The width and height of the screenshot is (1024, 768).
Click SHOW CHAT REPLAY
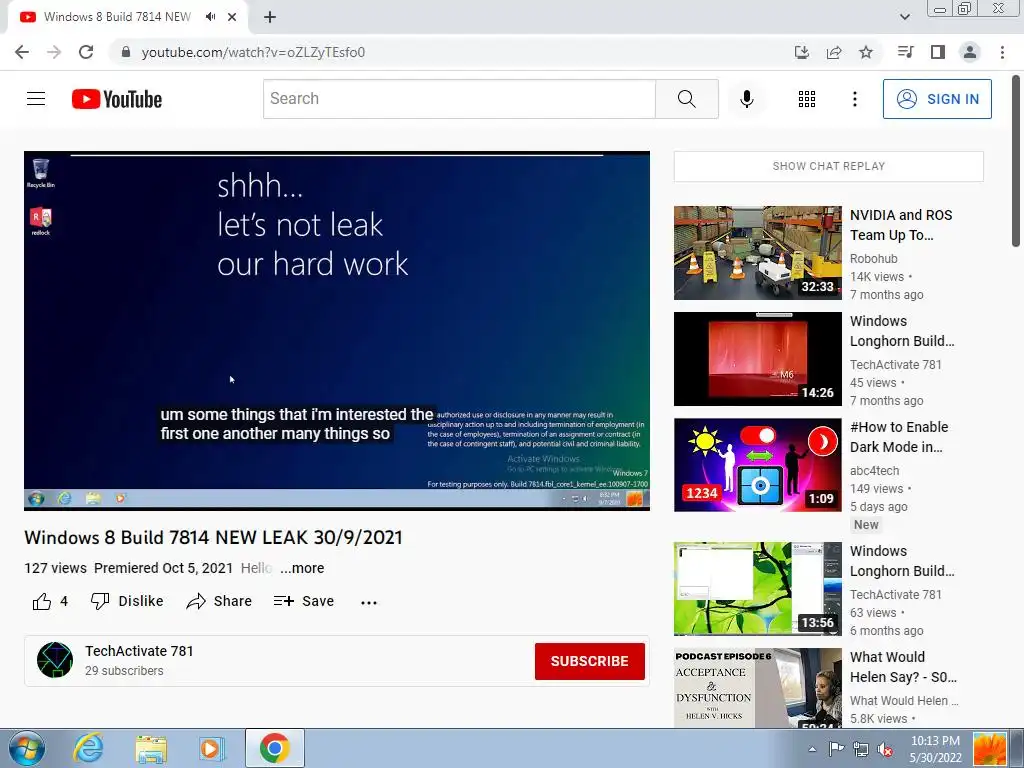tap(829, 166)
